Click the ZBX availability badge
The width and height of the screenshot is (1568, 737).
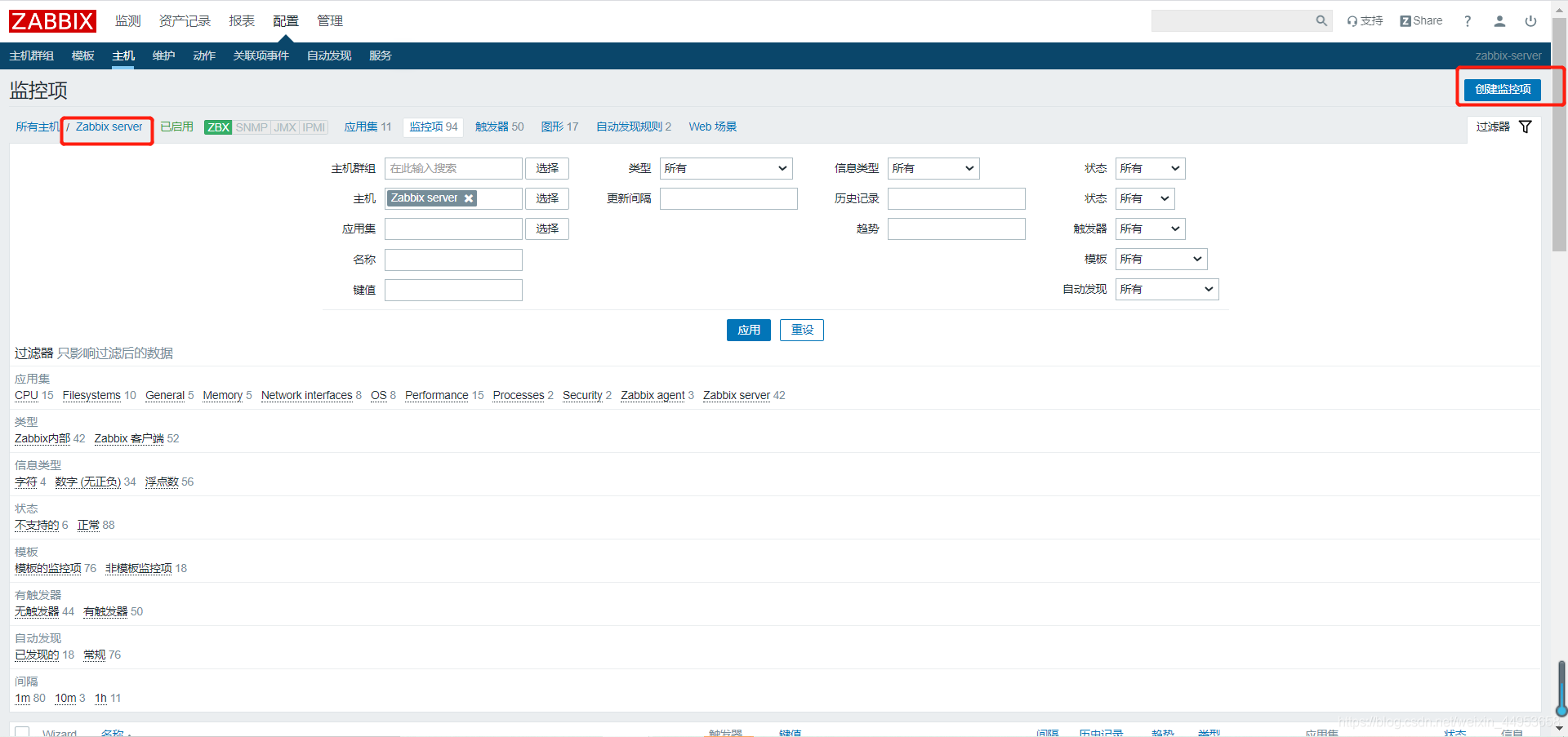(218, 127)
